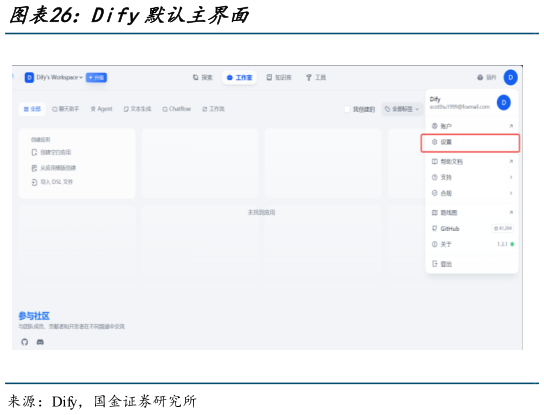This screenshot has width=544, height=415.
Task: Click the blue 升级 upgrade button
Action: coord(96,77)
